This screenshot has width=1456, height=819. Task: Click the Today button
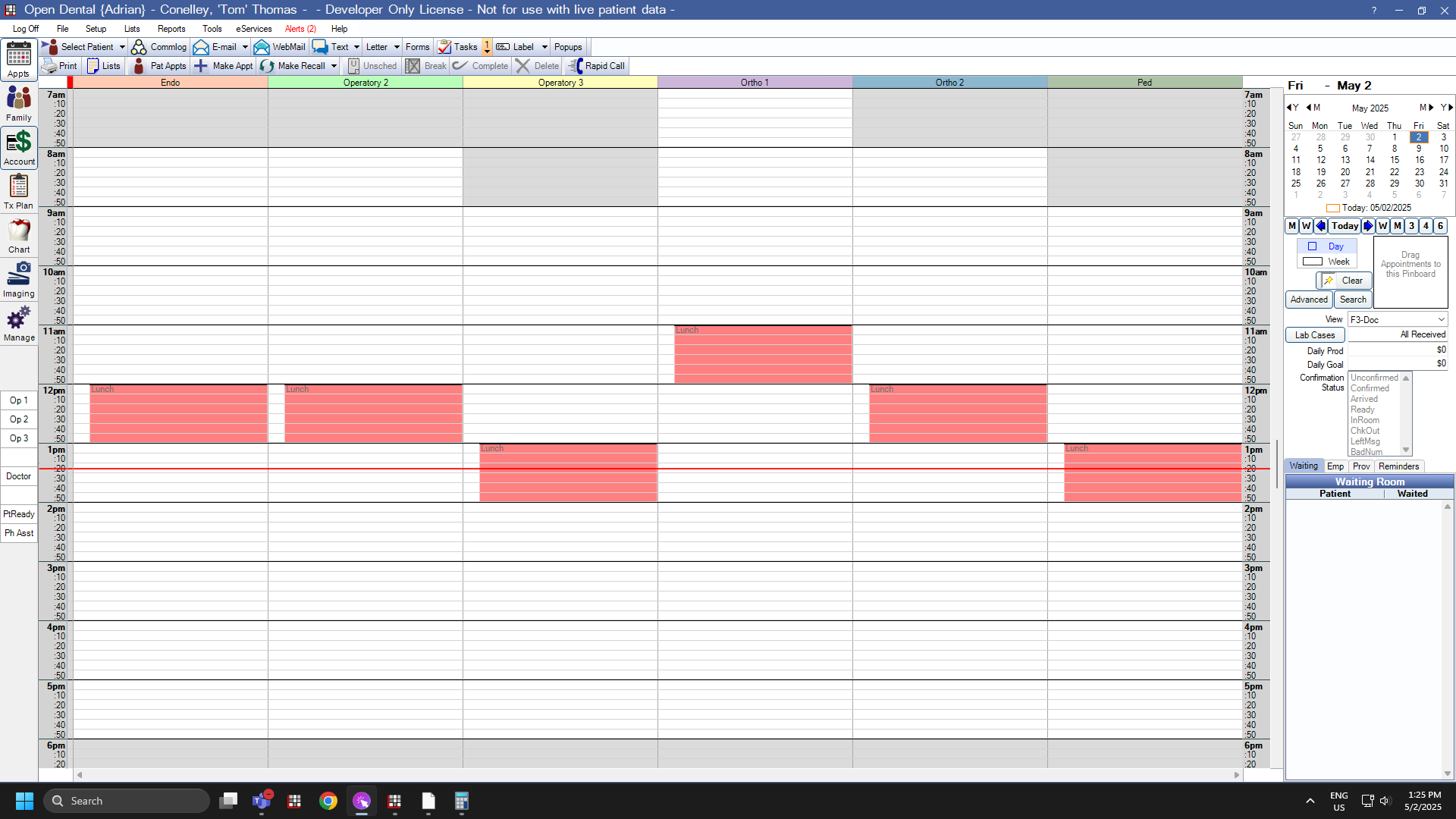(1344, 226)
